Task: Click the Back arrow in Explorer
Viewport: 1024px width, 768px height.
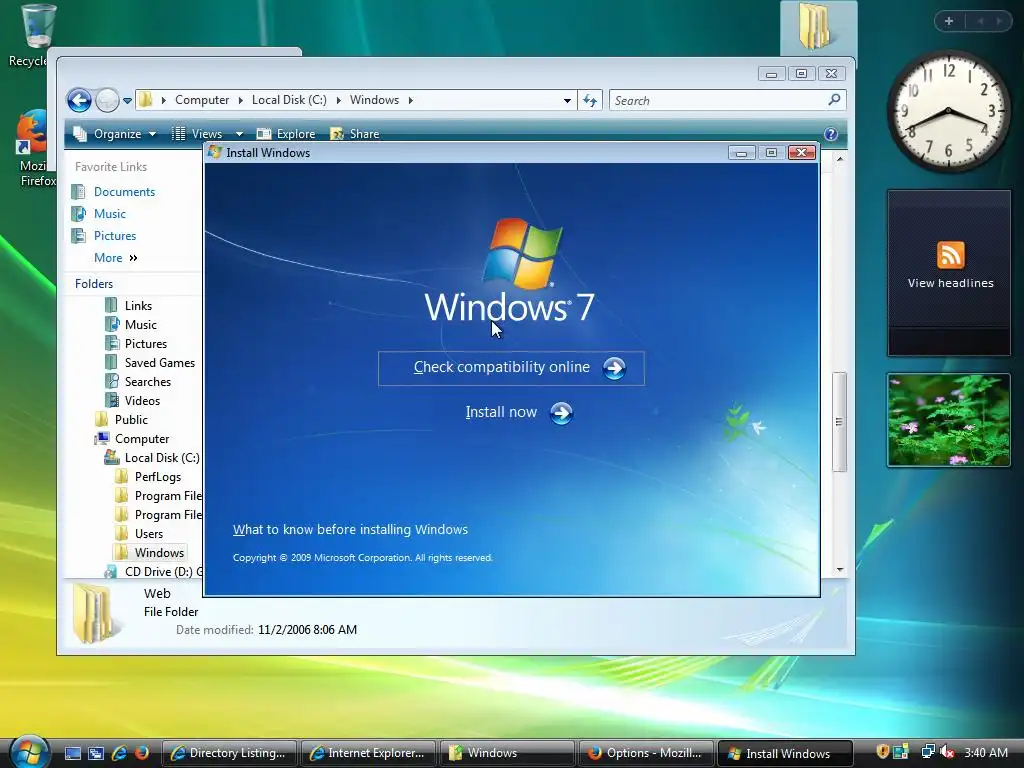Action: coord(79,101)
